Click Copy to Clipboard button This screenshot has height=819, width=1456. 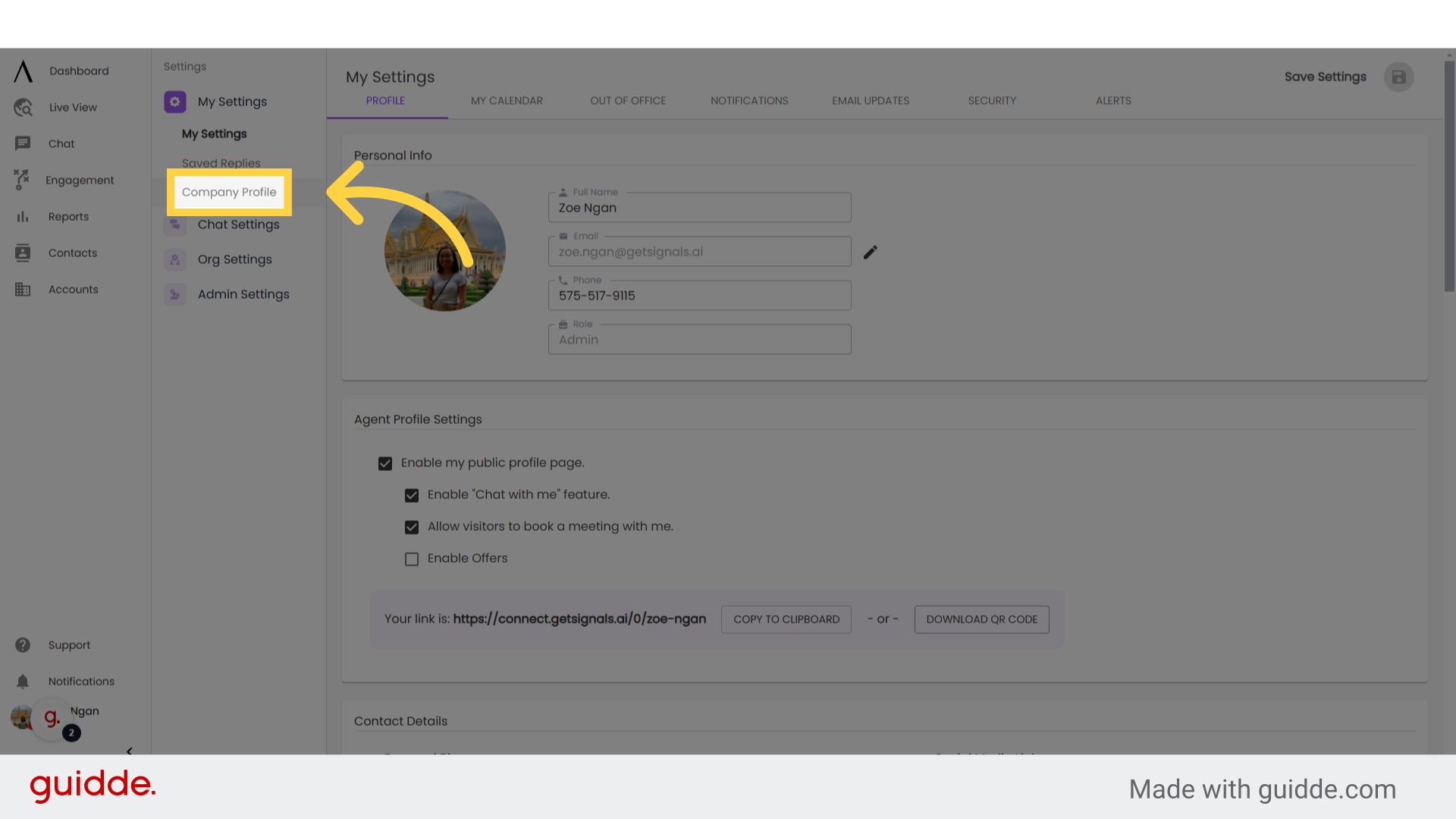point(786,620)
